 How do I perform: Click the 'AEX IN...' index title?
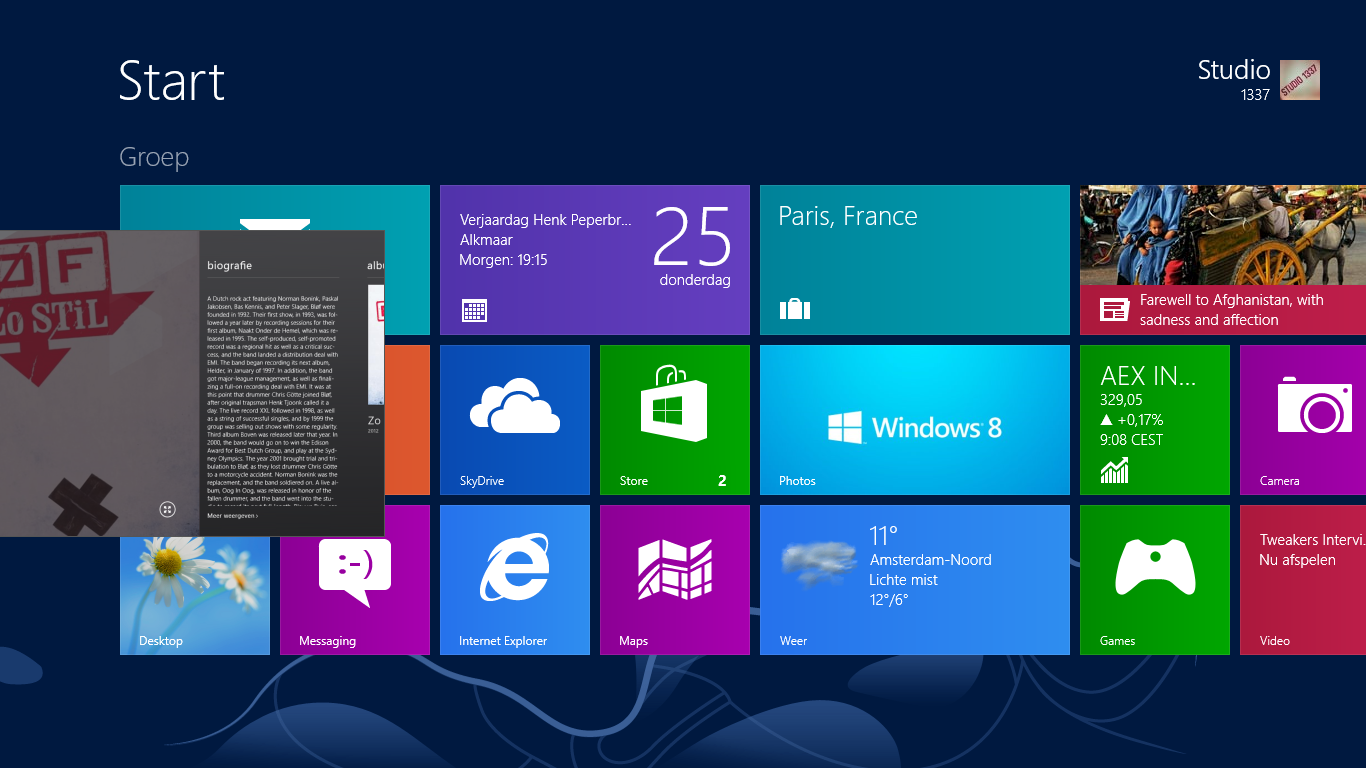pyautogui.click(x=1148, y=376)
